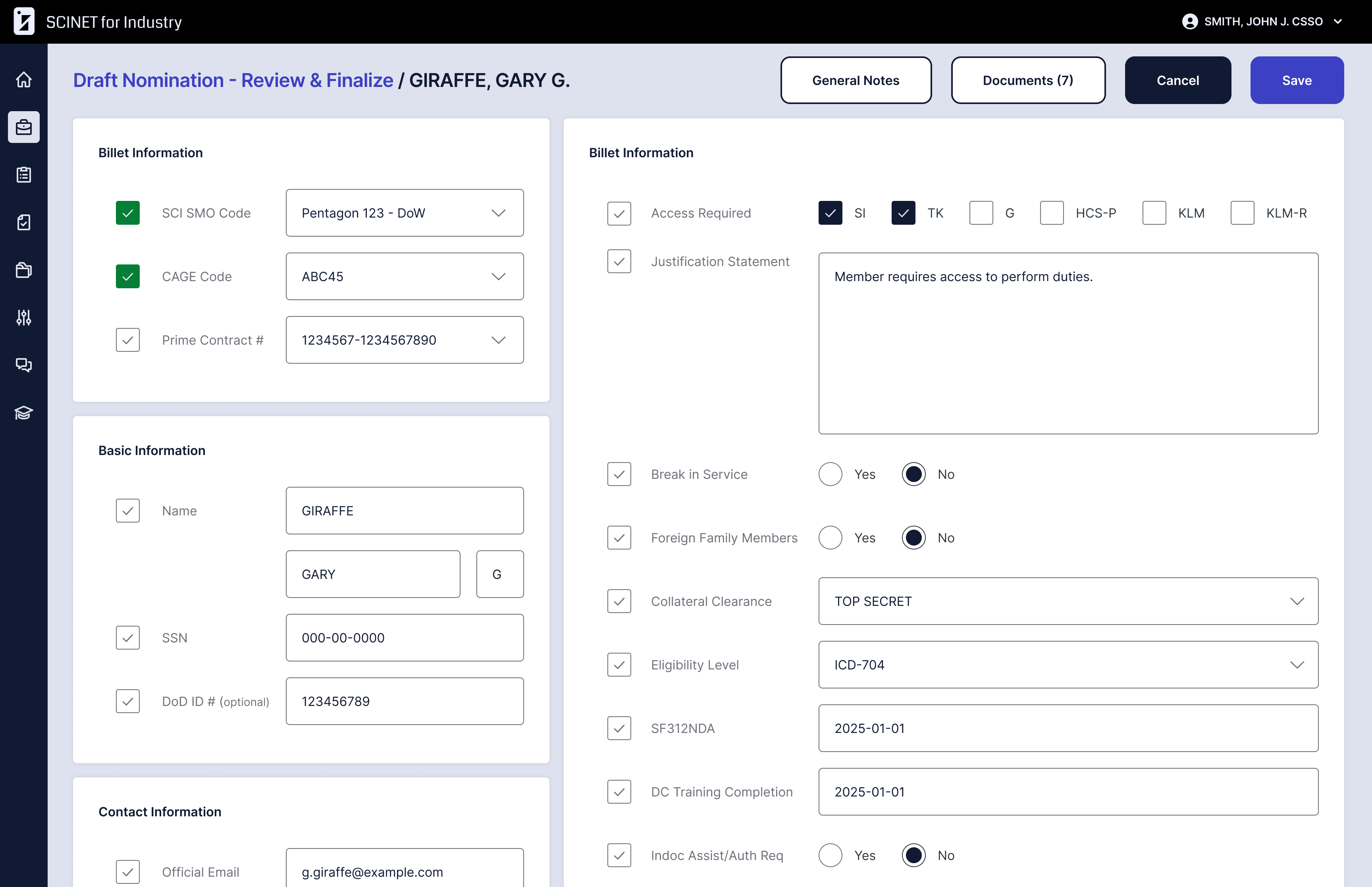
Task: Uncheck the SI access checkbox
Action: (x=830, y=213)
